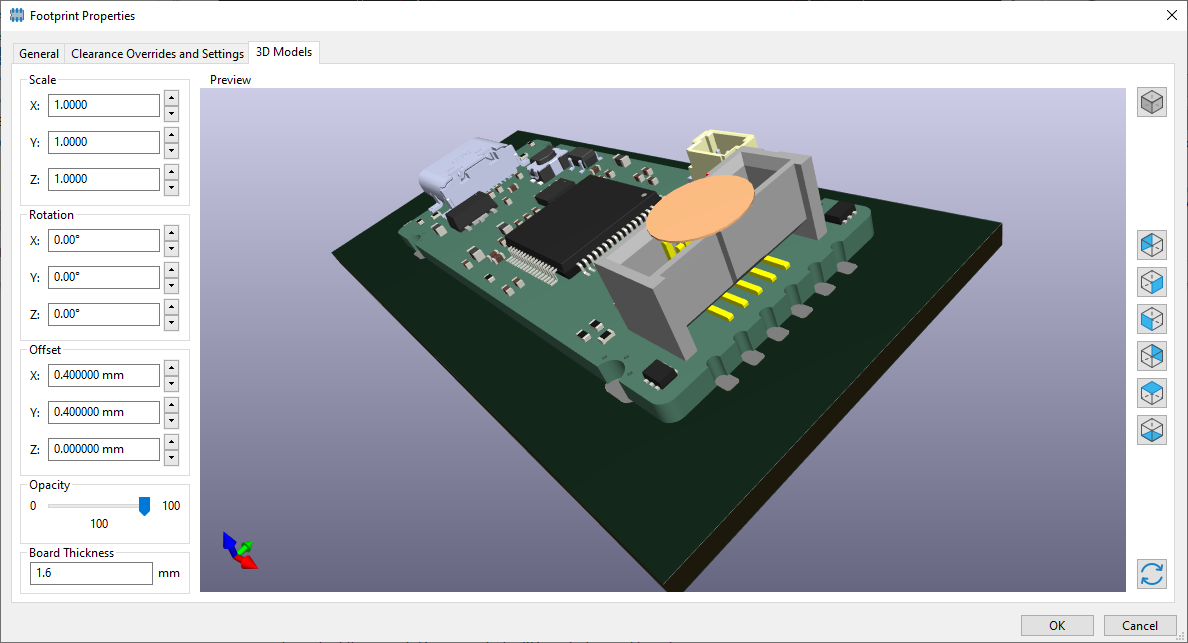Select the back view cube icon
The image size is (1188, 643).
(x=1152, y=356)
